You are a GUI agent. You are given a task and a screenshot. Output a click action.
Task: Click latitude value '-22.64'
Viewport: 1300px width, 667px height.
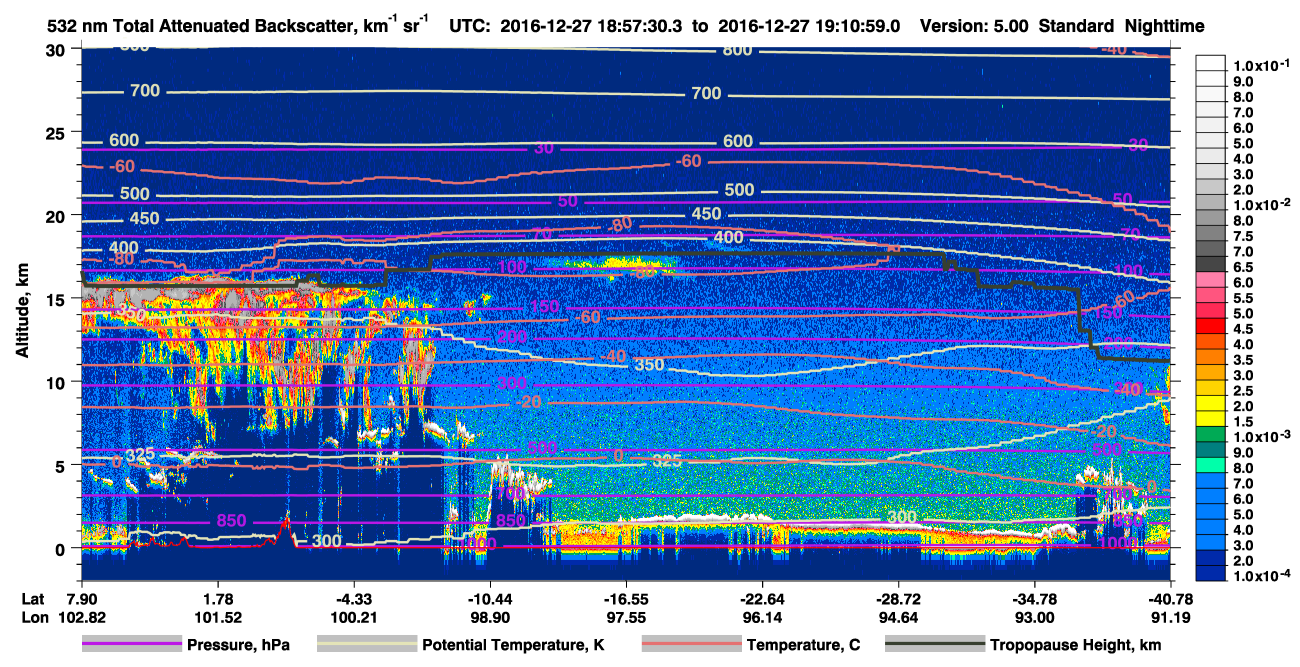click(762, 599)
